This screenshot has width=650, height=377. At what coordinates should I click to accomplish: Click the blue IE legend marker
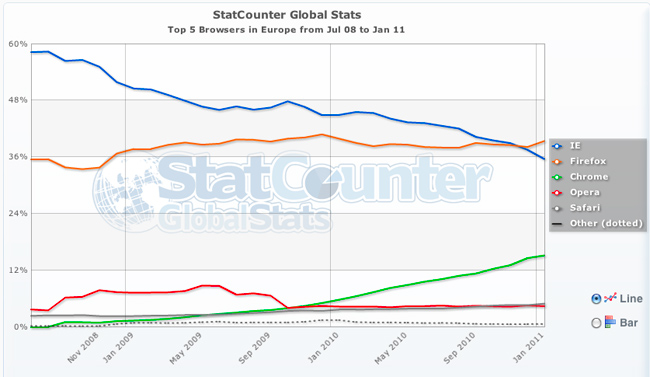(558, 146)
